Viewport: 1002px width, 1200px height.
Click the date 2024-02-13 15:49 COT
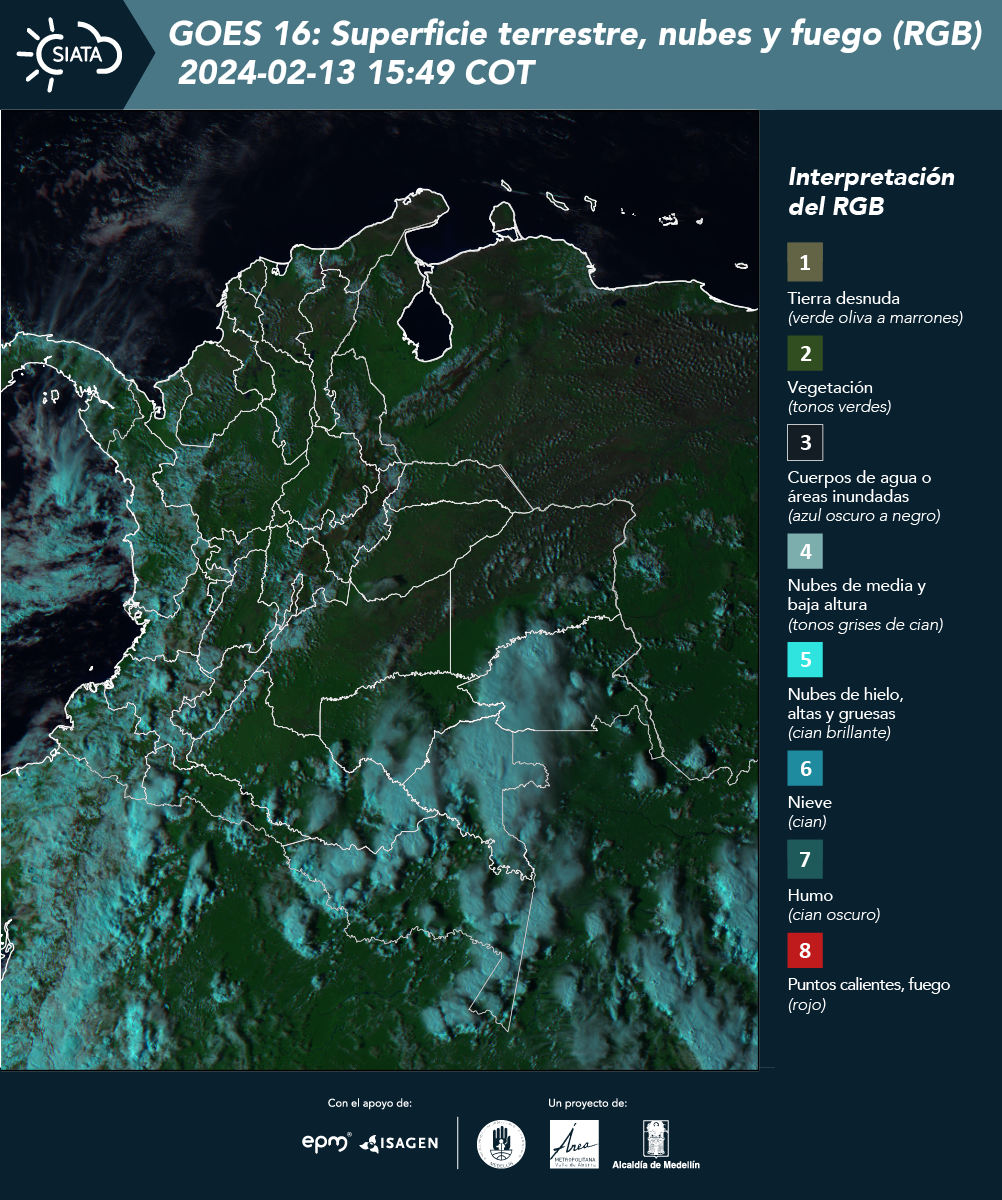coord(356,73)
